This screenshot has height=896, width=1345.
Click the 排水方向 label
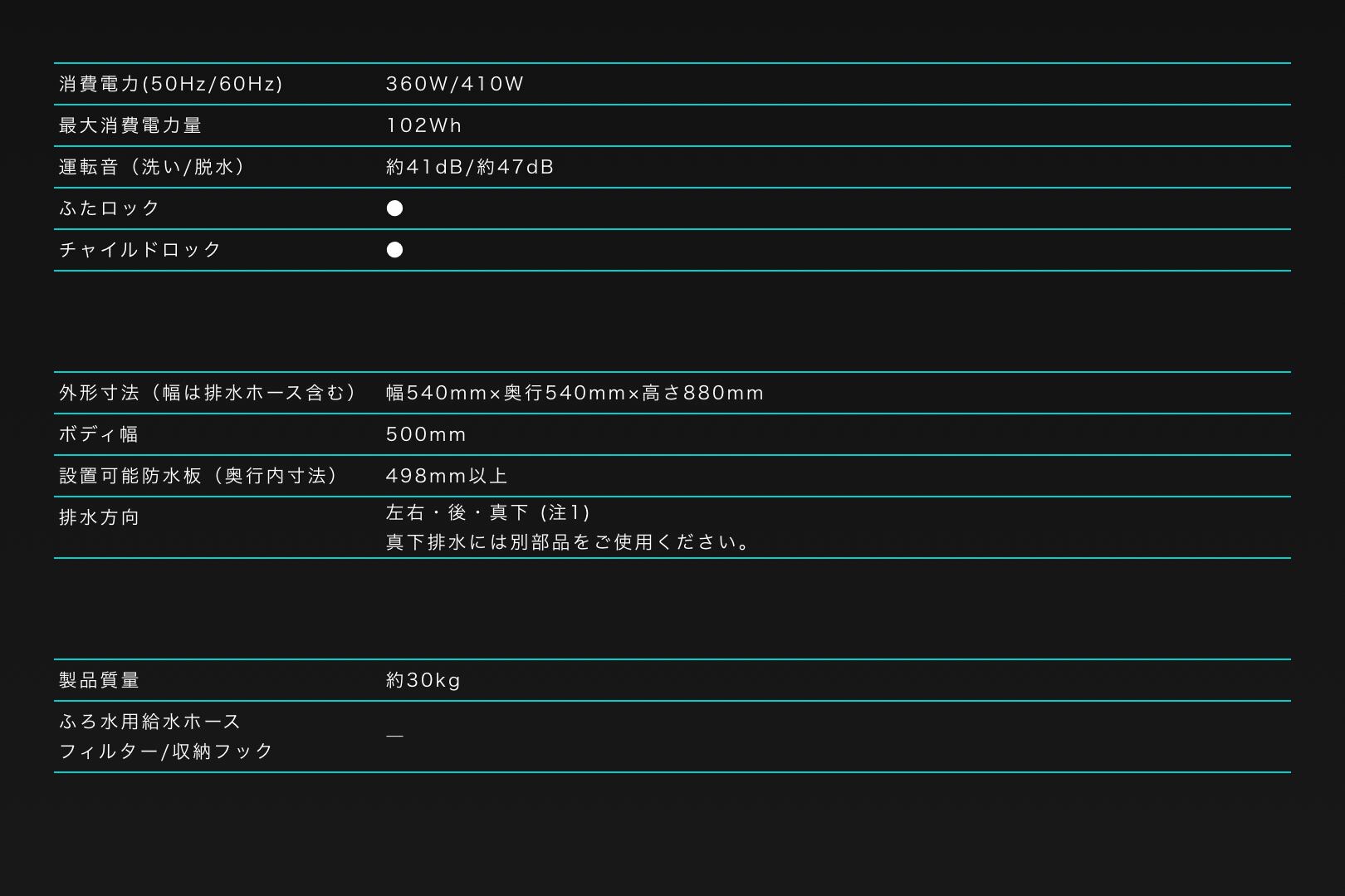[x=99, y=517]
